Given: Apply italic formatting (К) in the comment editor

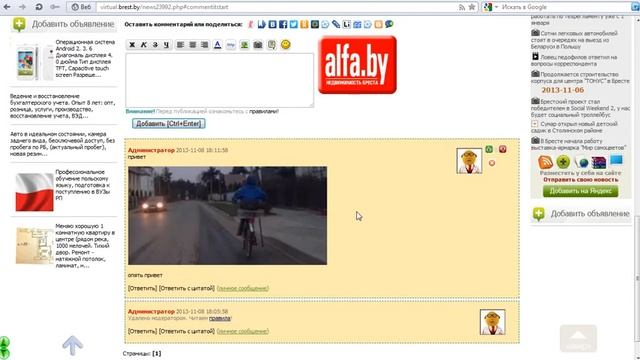Looking at the screenshot, I should [x=143, y=45].
